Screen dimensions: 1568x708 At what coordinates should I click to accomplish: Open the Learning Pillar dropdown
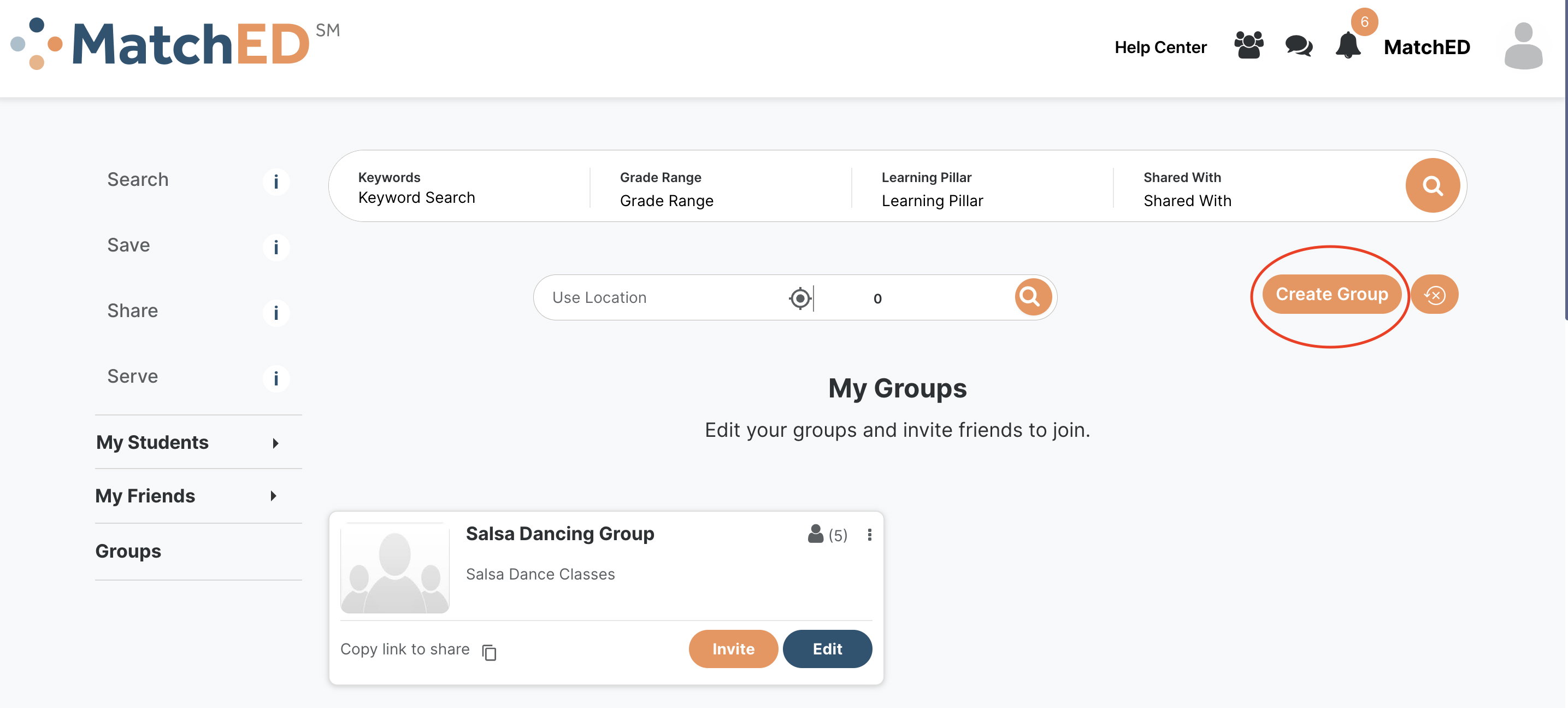tap(932, 201)
